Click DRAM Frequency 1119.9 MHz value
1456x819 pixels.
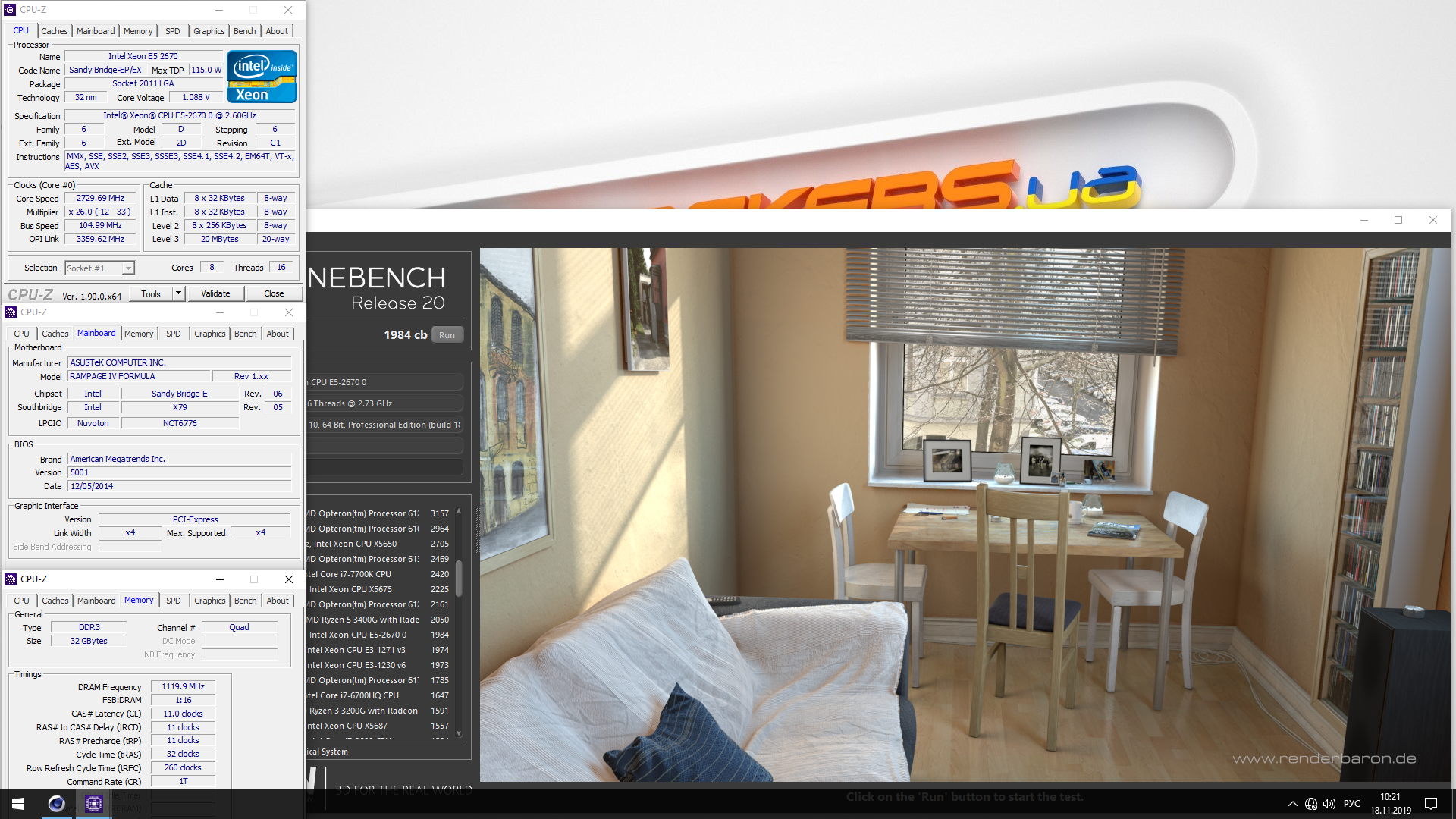tap(183, 687)
